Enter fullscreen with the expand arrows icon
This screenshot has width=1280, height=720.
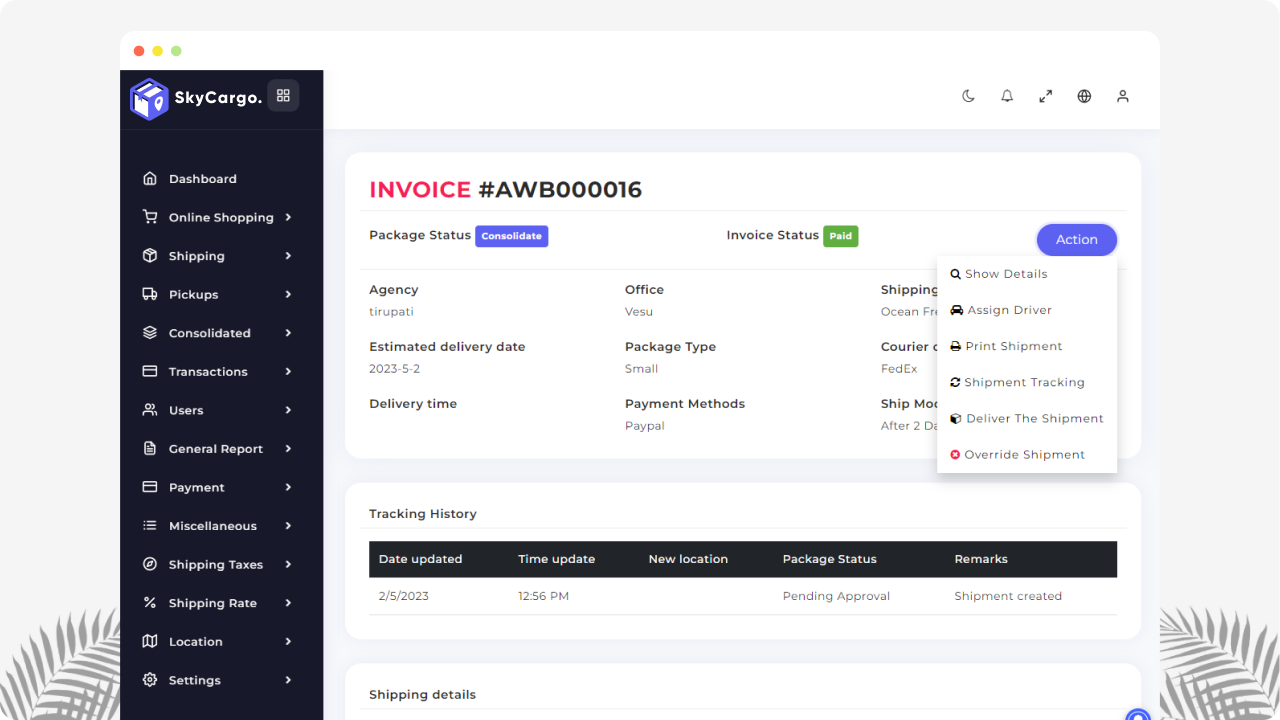[x=1045, y=95]
